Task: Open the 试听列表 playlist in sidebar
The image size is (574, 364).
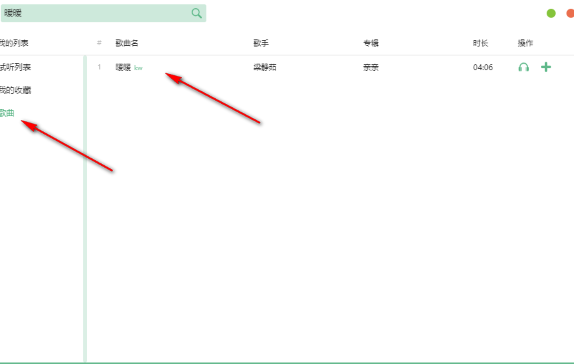Action: tap(15, 67)
